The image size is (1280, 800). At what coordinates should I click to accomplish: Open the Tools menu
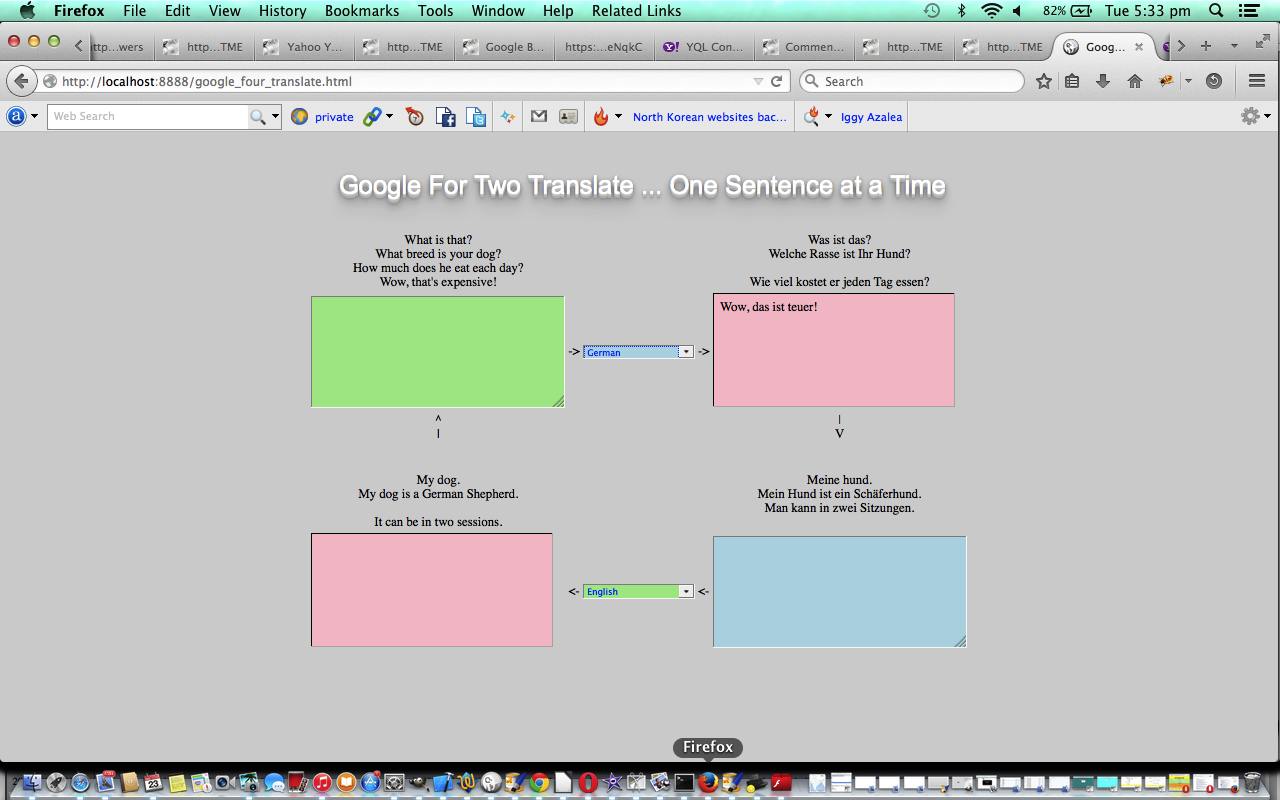(435, 11)
